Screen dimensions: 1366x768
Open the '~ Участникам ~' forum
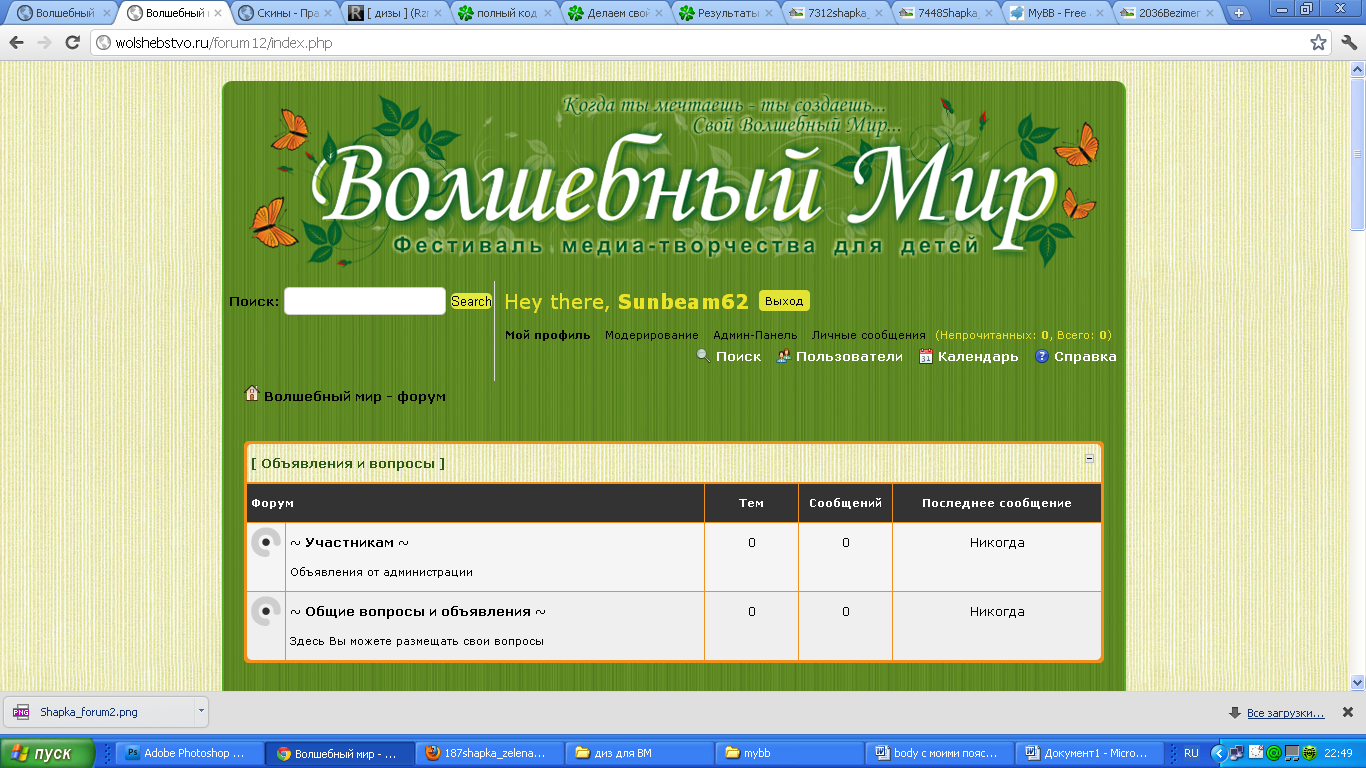tap(349, 542)
